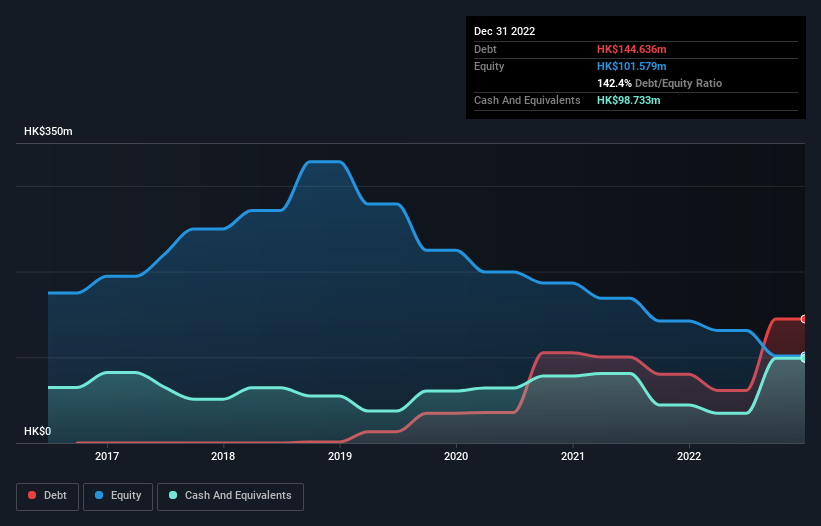The width and height of the screenshot is (821, 526).
Task: Click the red Debt endpoint marker on chart
Action: pyautogui.click(x=804, y=319)
